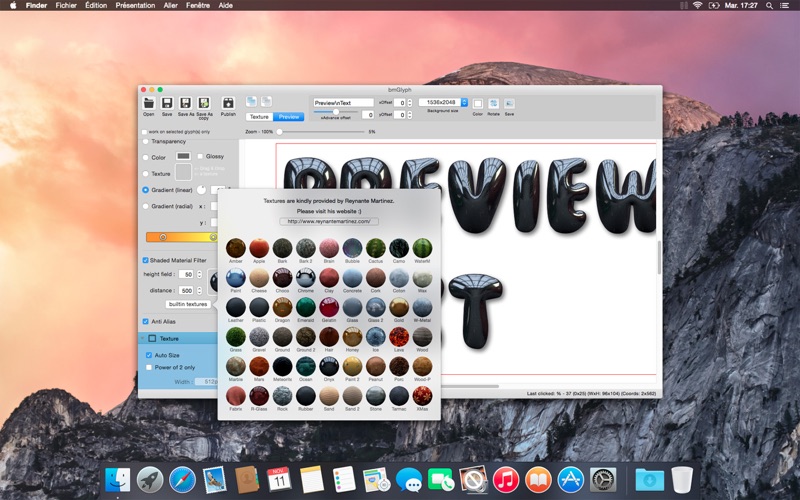
Task: Select the Onyx texture sphere
Action: click(x=329, y=366)
